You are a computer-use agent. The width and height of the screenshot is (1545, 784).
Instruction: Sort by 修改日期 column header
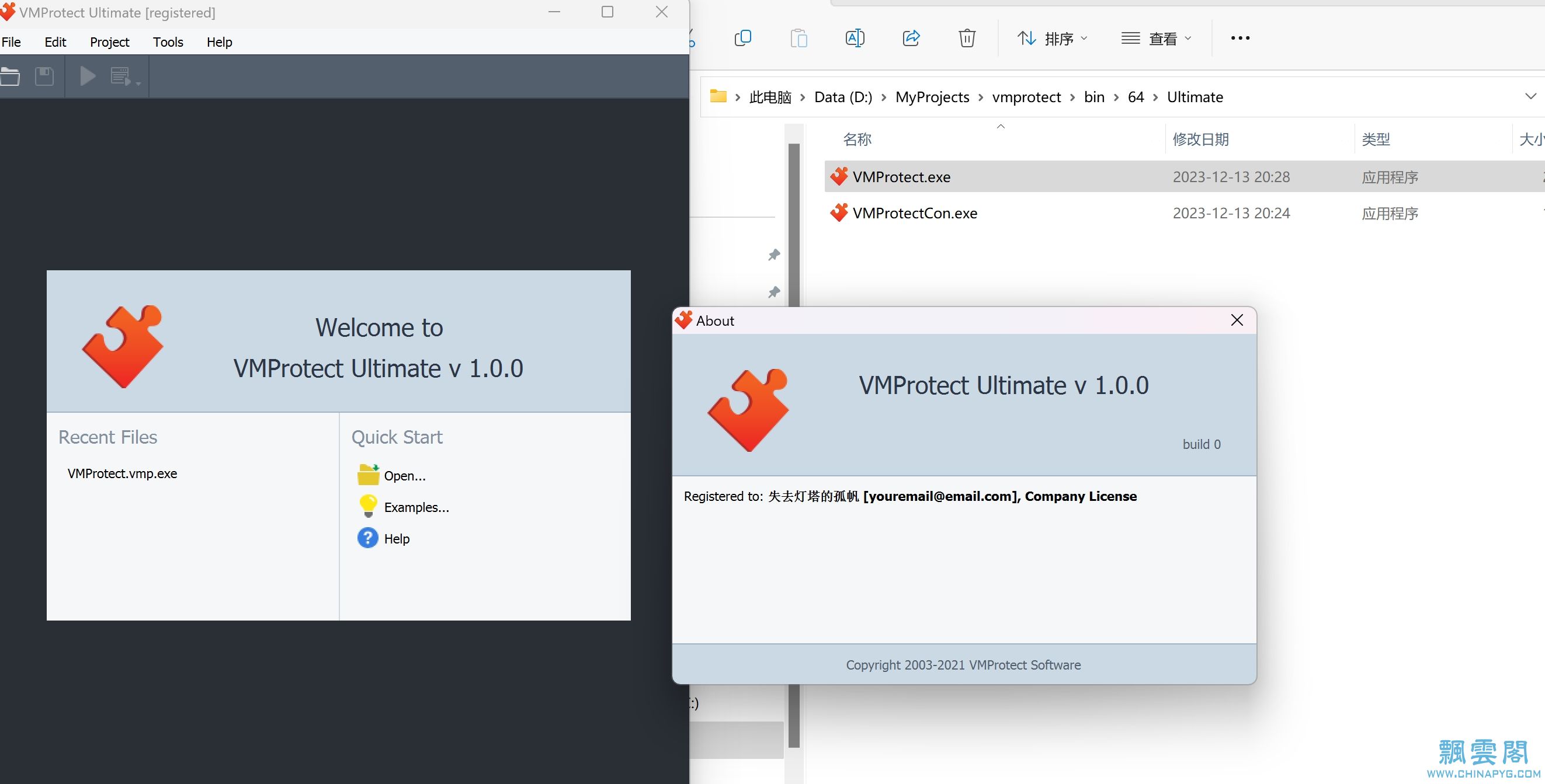click(x=1200, y=139)
